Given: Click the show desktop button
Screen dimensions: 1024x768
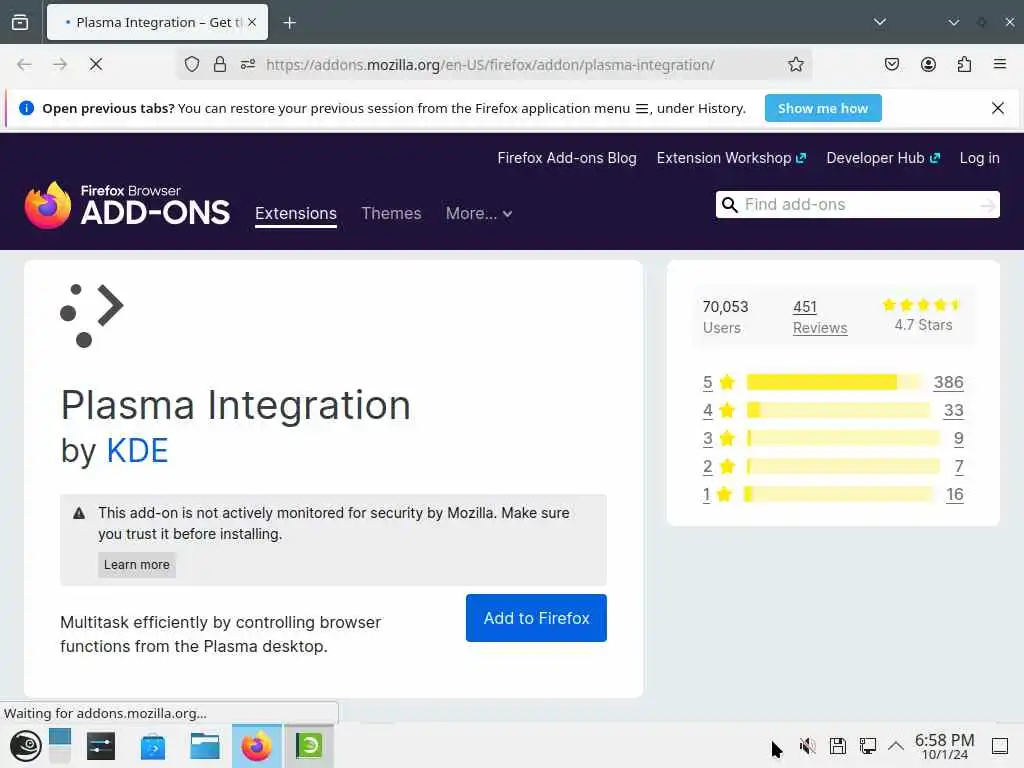Looking at the screenshot, I should click(1000, 746).
